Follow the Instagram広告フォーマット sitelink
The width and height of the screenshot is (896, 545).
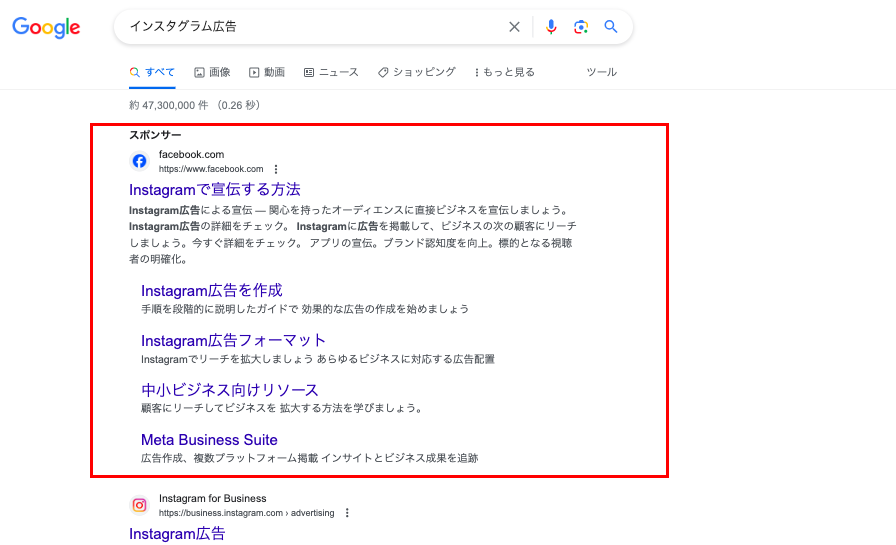(x=234, y=340)
